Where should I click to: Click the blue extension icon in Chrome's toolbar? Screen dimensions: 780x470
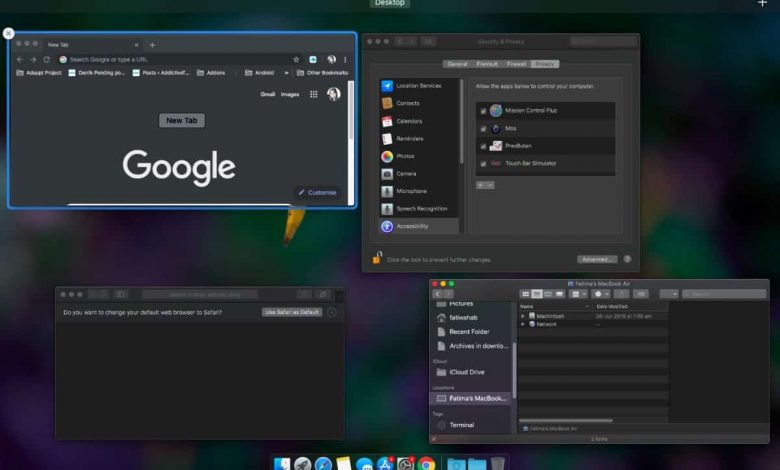(x=313, y=60)
